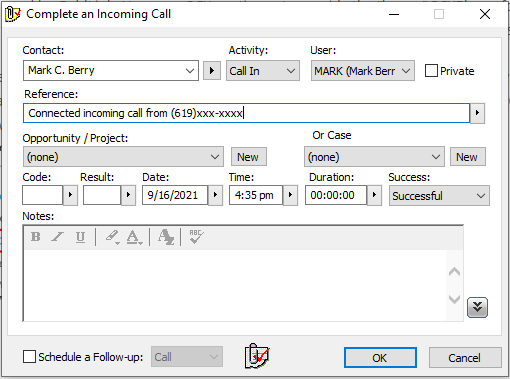Open the font settings icon

tap(166, 237)
